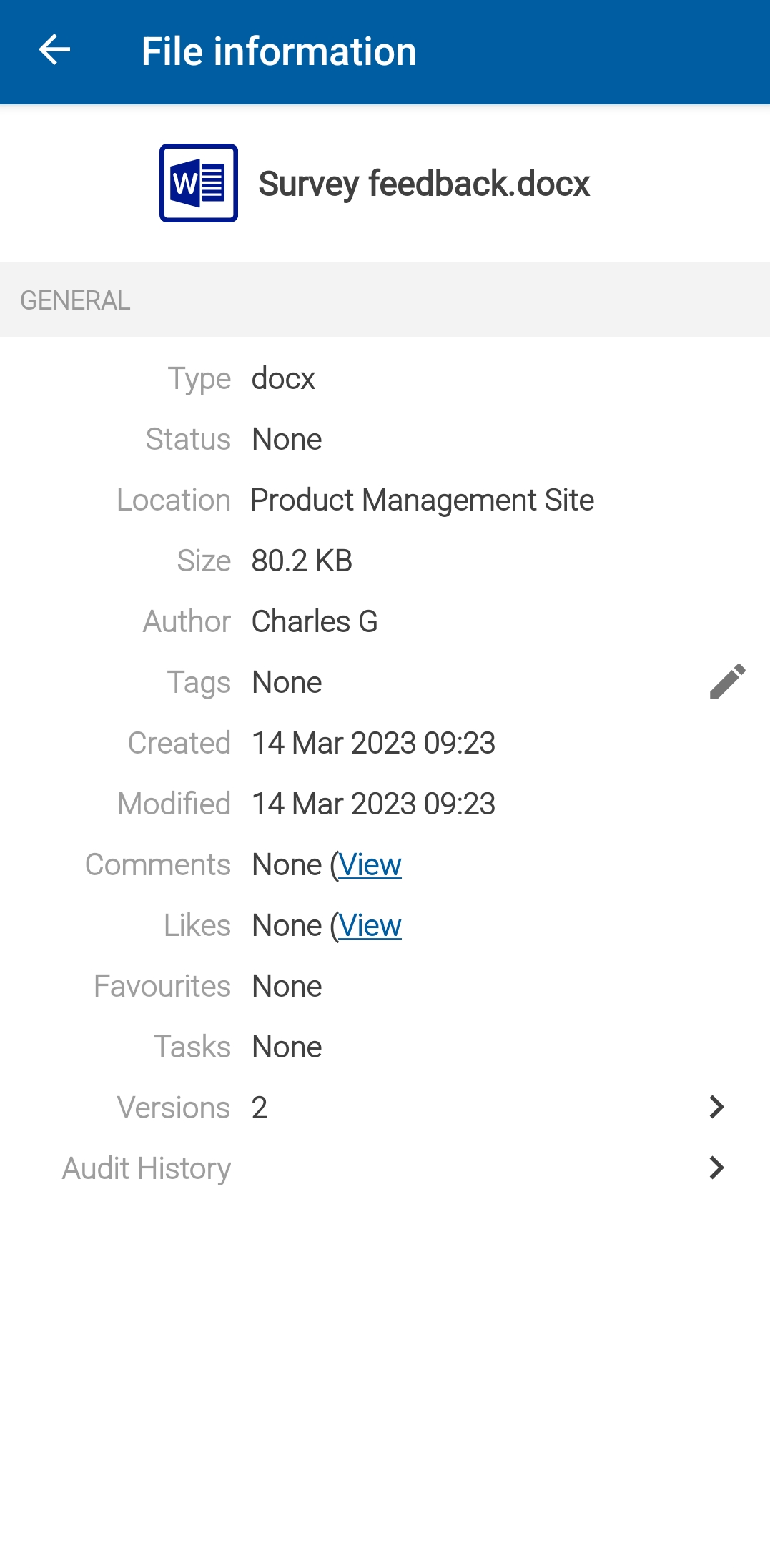Screen dimensions: 770x1568
Task: Select the Tasks row None value
Action: click(x=287, y=1047)
